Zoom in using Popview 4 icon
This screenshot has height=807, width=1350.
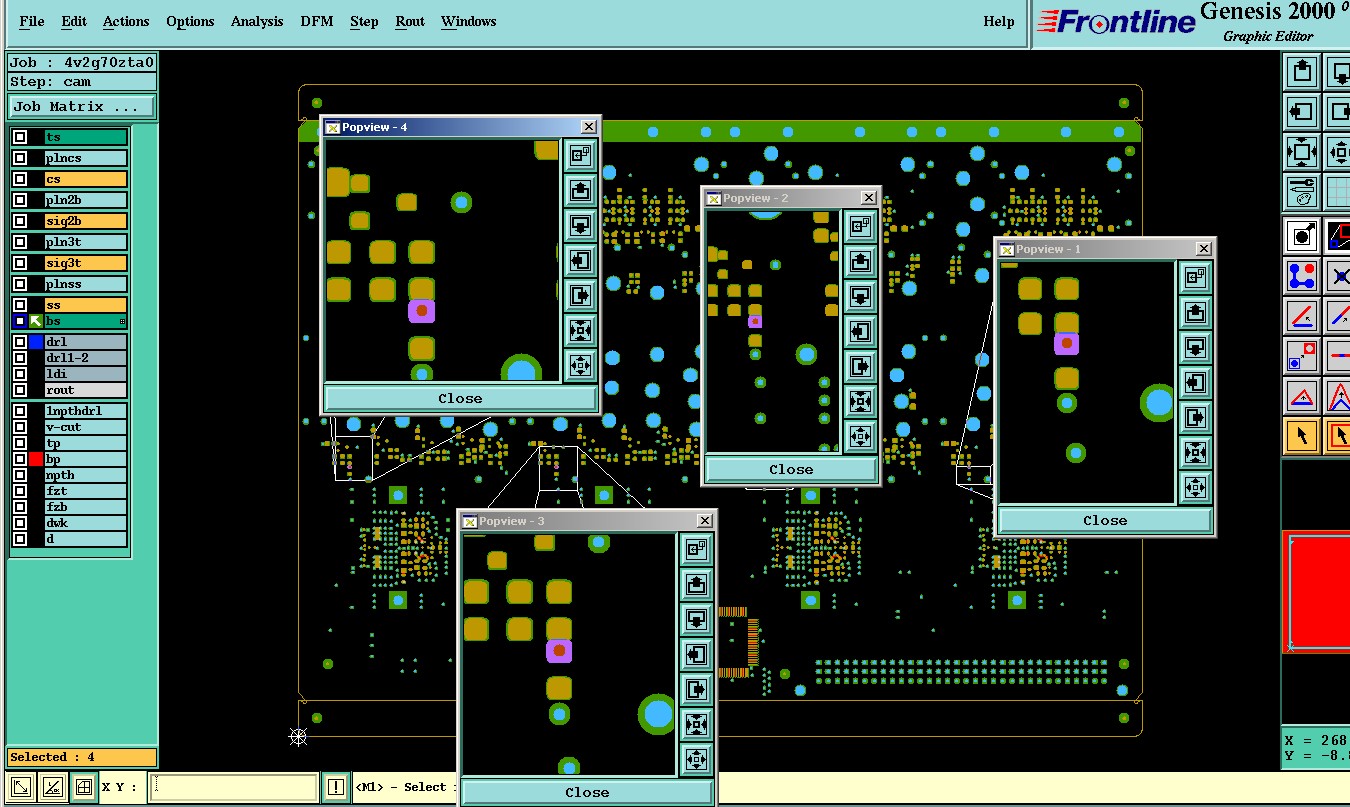point(580,330)
